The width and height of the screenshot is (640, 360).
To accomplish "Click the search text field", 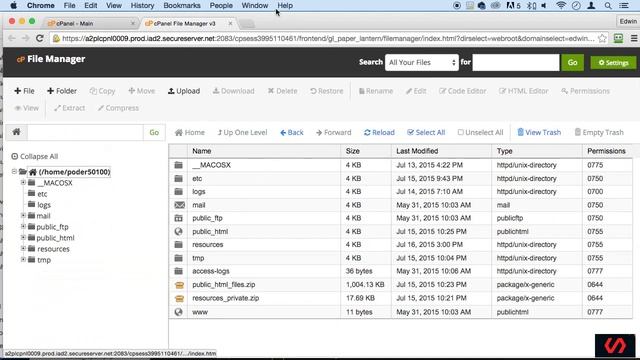I will pyautogui.click(x=516, y=62).
